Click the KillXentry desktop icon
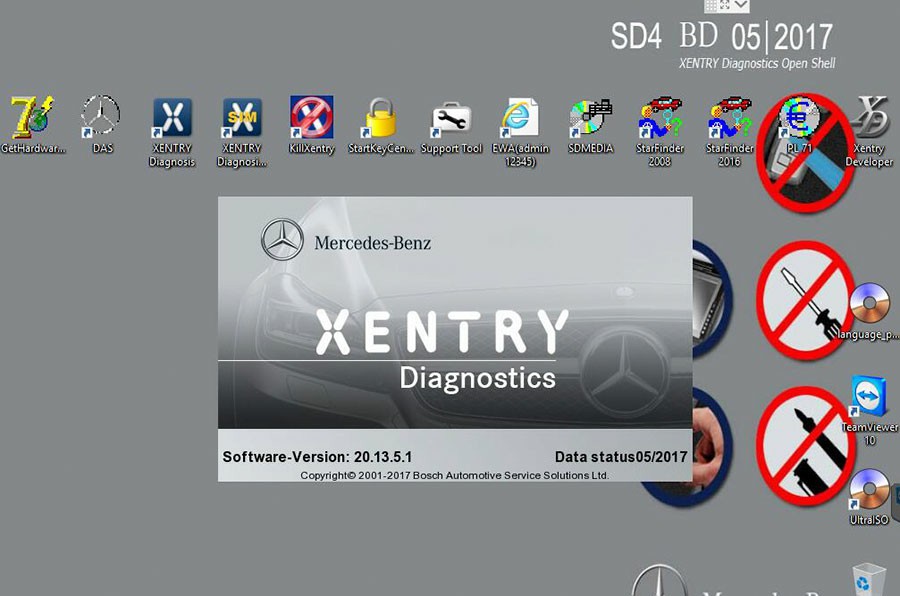 pos(311,118)
